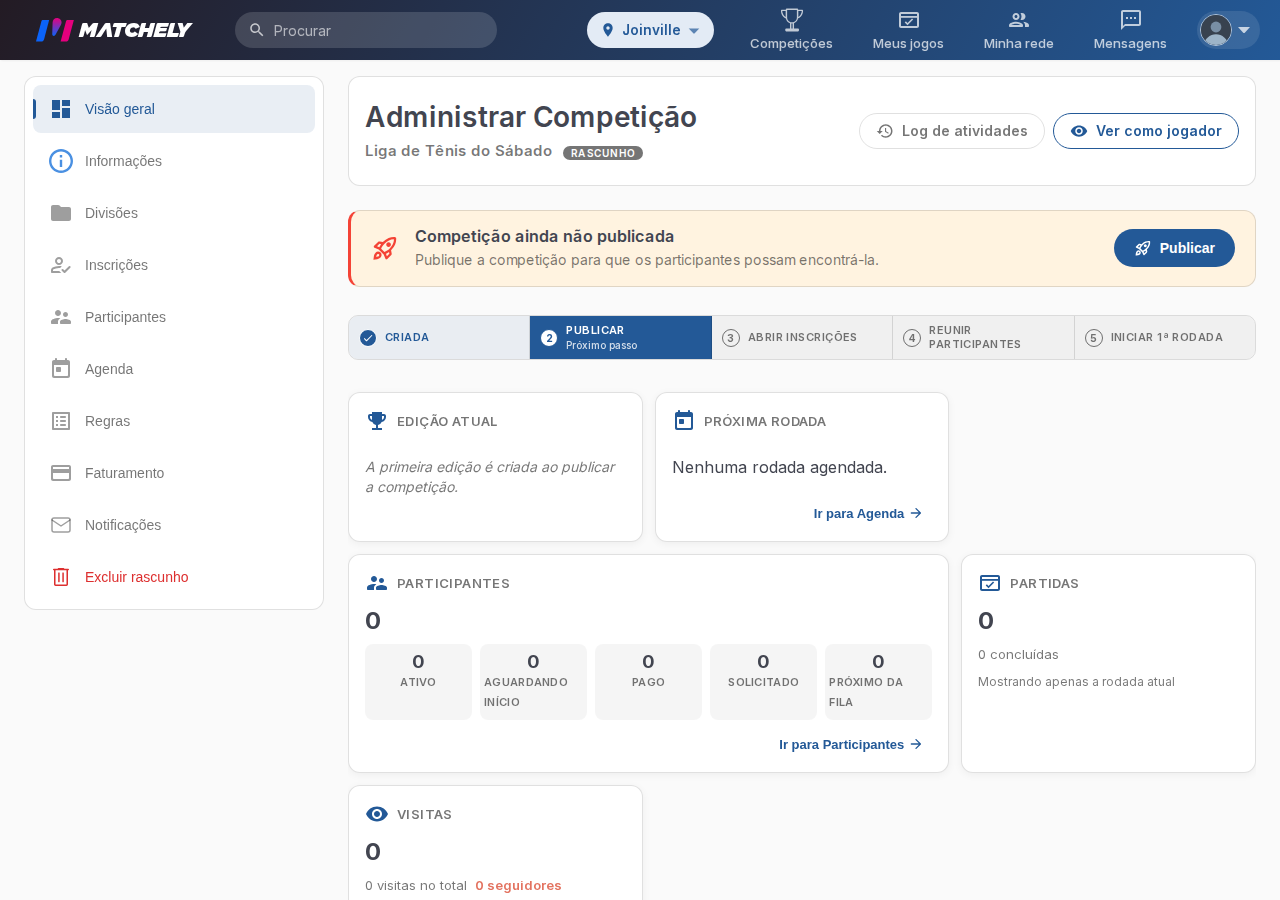1280x900 pixels.
Task: Select the Abrir inscrições step
Action: pos(802,338)
